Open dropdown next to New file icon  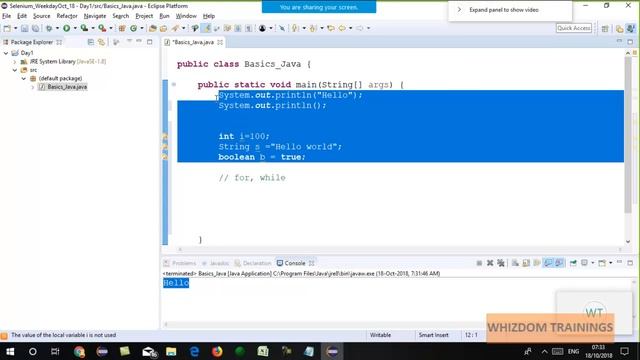click(x=16, y=28)
